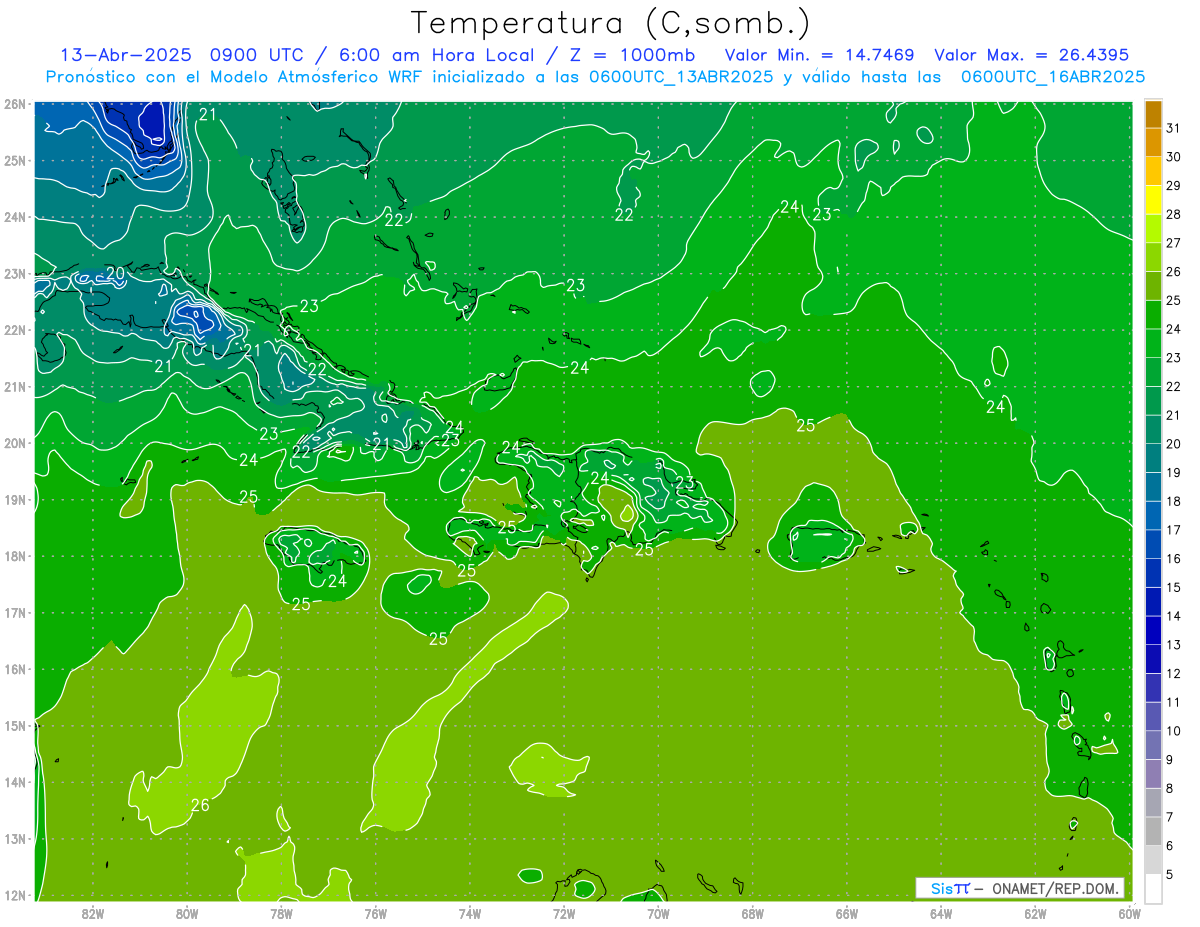The height and width of the screenshot is (927, 1200).
Task: Pick the purple legend swatch between 9 and 10
Action: (x=1153, y=745)
